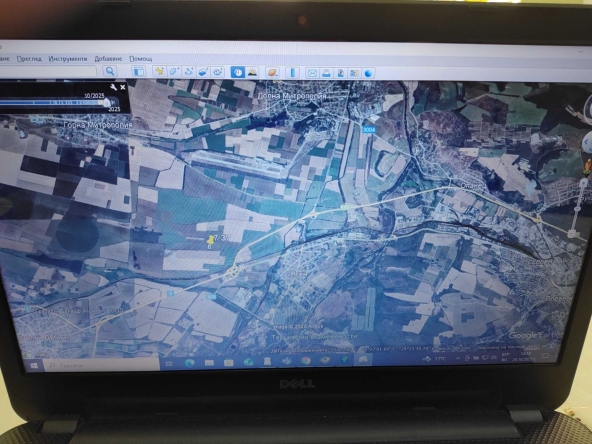Add a placemark with the pushpin icon
This screenshot has width=592, height=444.
coord(160,71)
